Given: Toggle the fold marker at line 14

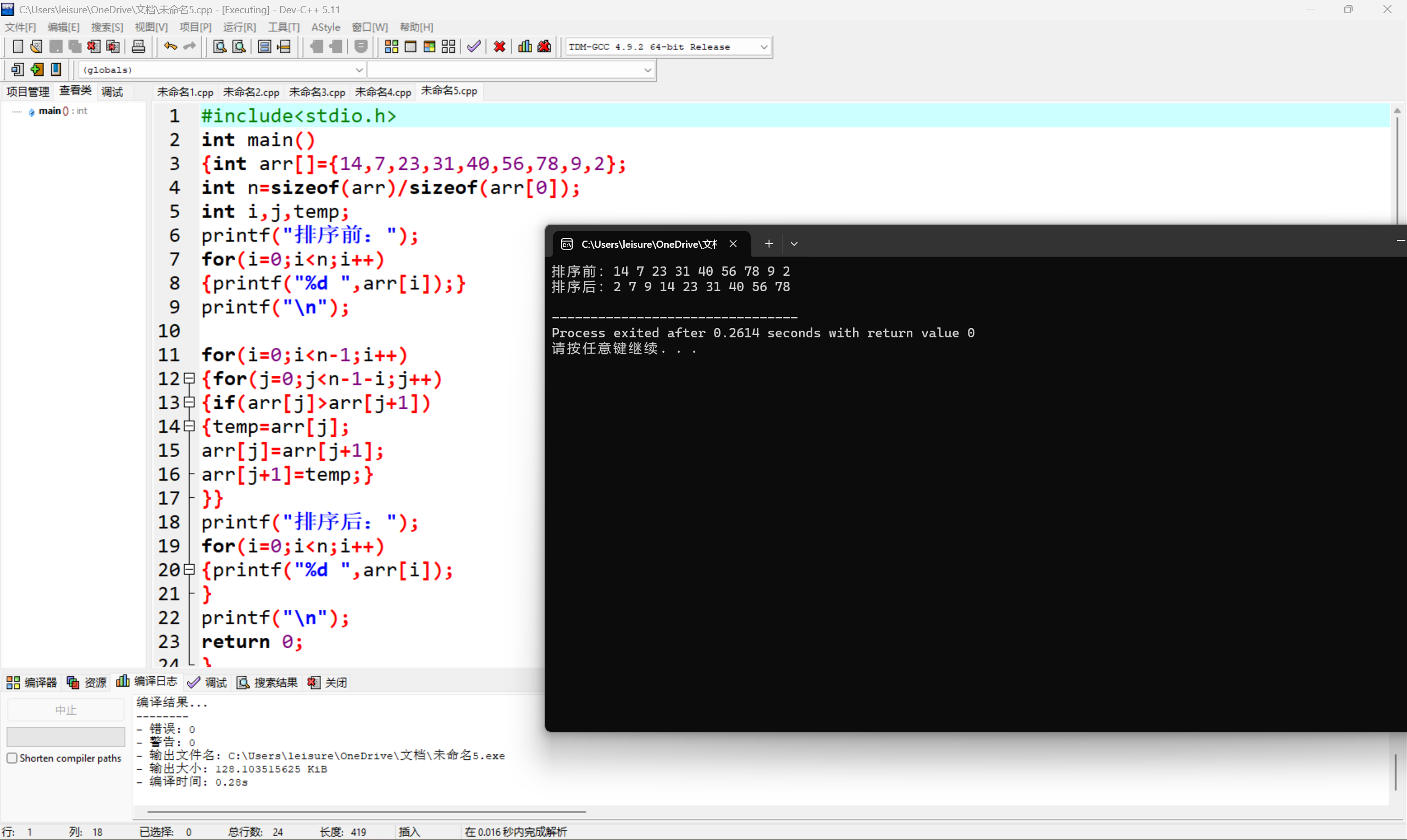Looking at the screenshot, I should click(190, 426).
